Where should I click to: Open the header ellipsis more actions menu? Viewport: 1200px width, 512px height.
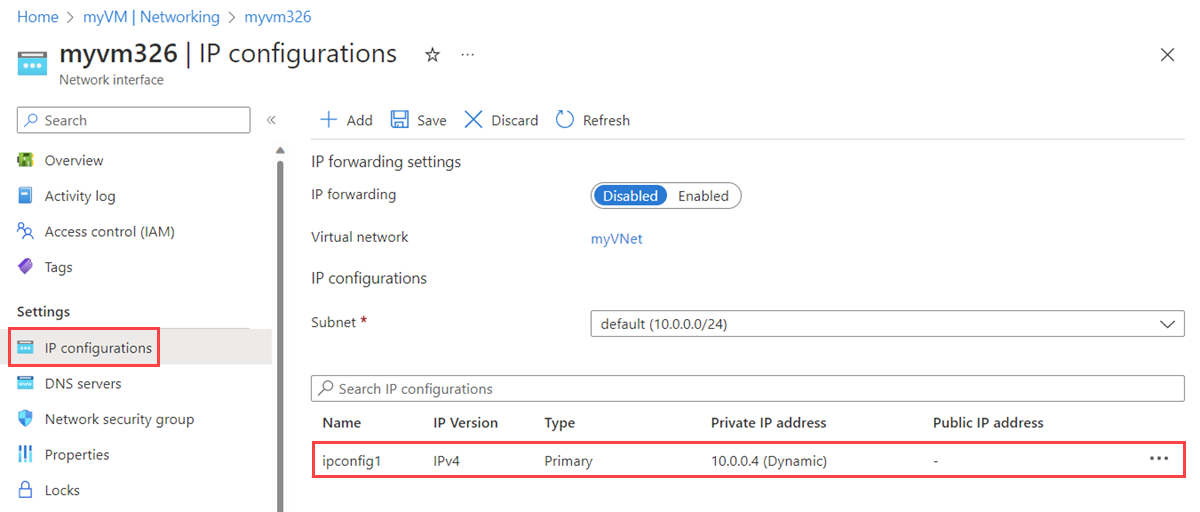coord(467,55)
